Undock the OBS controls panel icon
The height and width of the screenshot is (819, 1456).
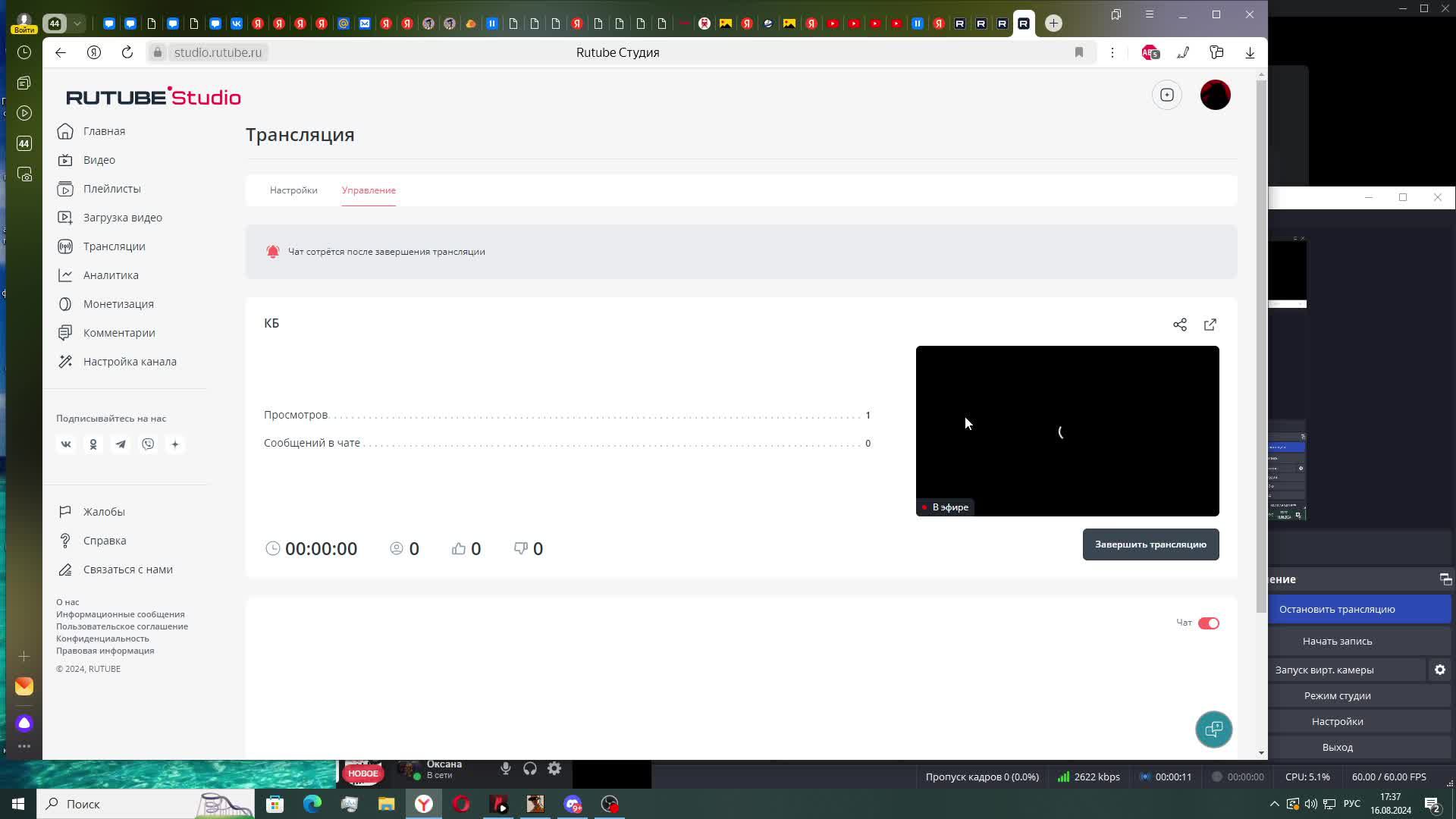[x=1445, y=579]
